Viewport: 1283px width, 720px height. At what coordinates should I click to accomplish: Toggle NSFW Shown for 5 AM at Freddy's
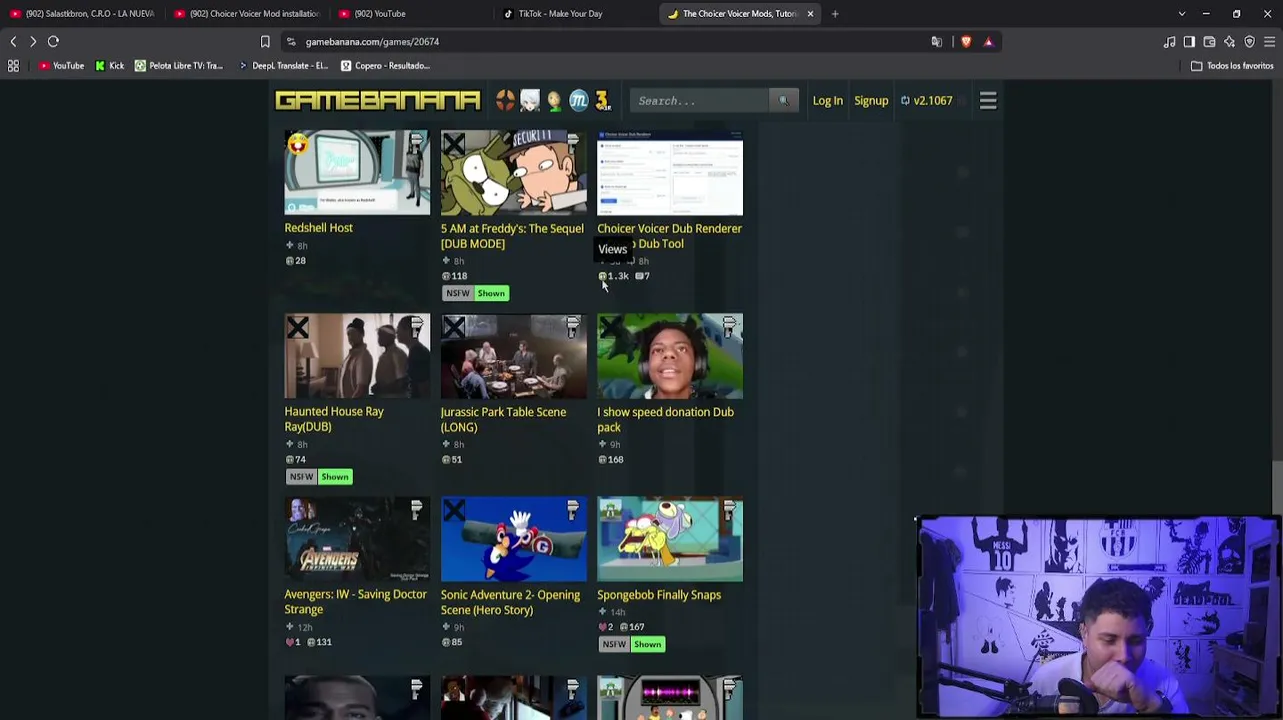click(x=476, y=293)
